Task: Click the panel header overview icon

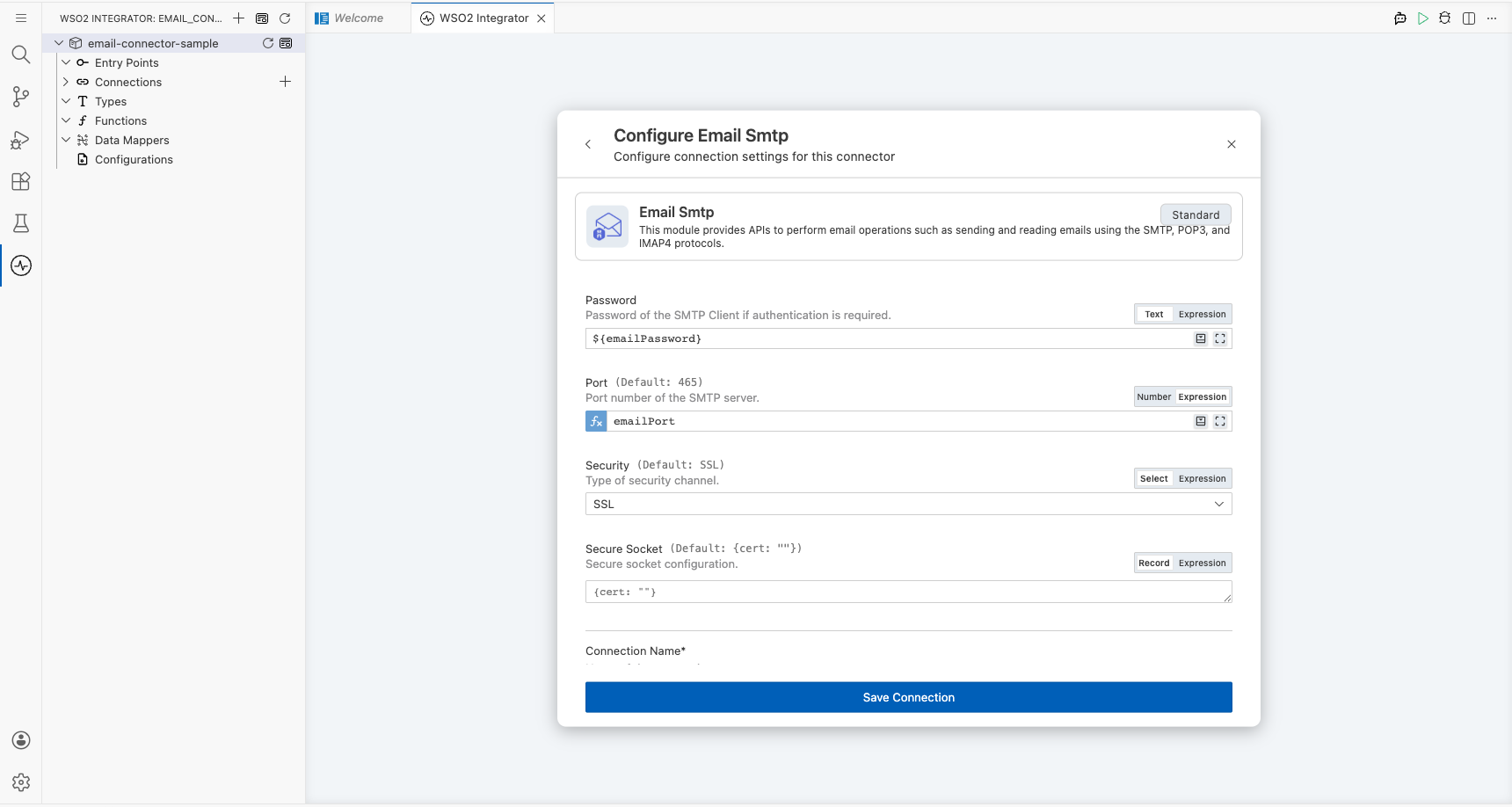Action: (x=262, y=18)
